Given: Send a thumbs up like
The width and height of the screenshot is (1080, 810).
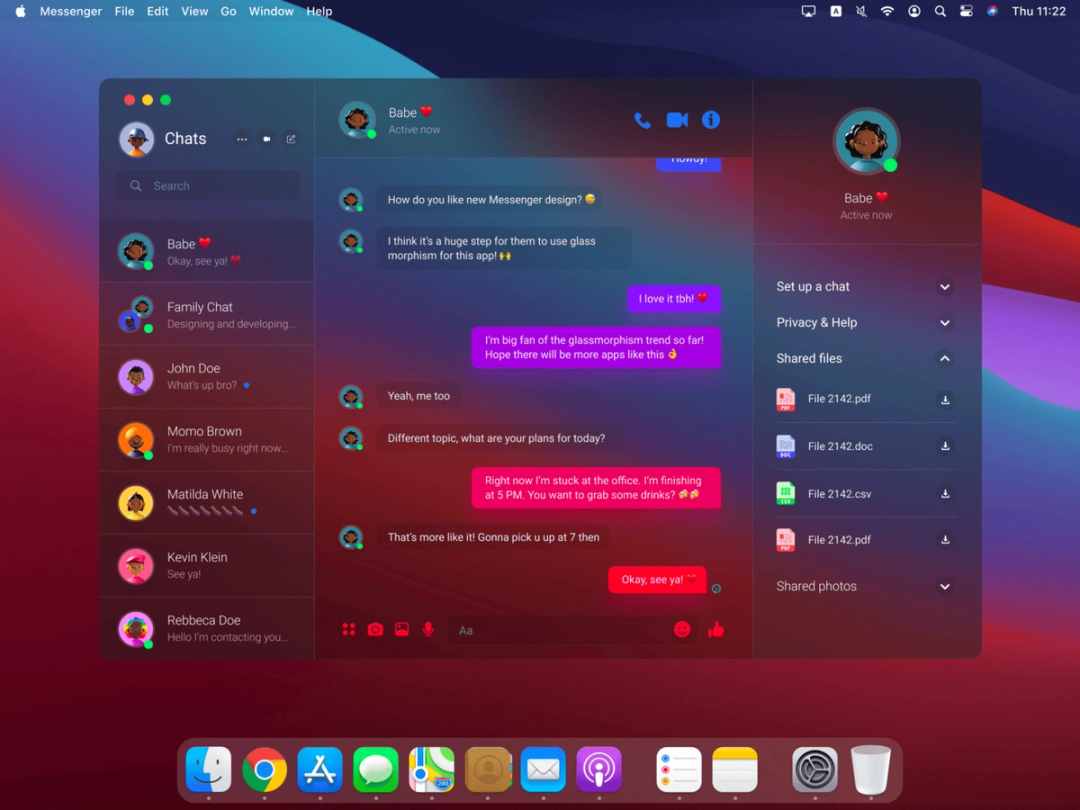Looking at the screenshot, I should click(716, 629).
